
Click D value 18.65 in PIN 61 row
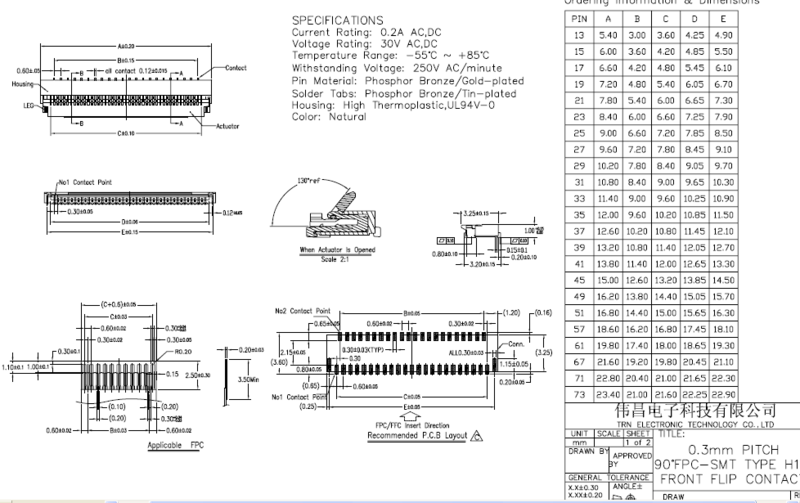694,345
